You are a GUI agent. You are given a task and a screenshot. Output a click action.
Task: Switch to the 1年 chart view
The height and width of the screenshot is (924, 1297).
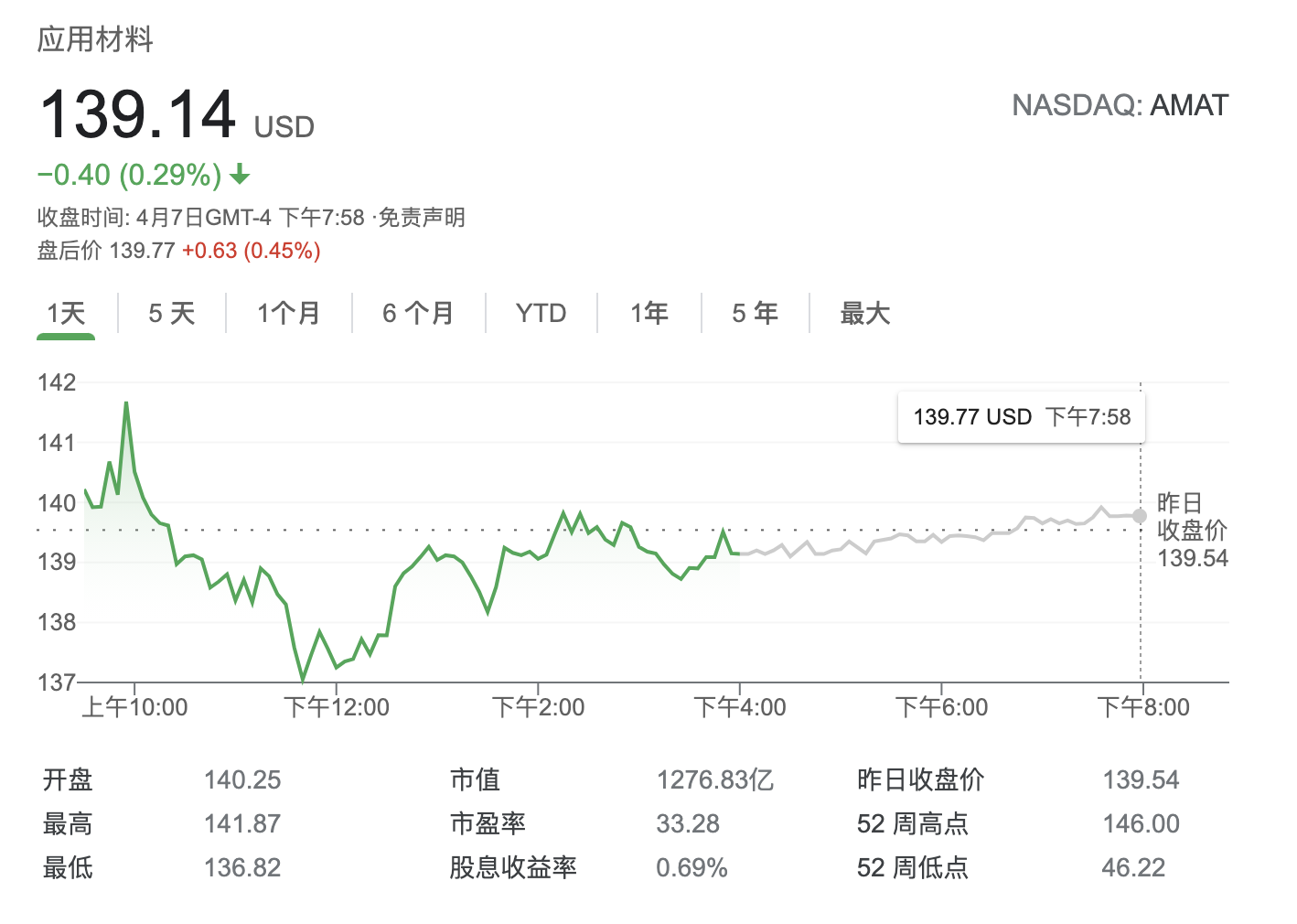tap(648, 314)
